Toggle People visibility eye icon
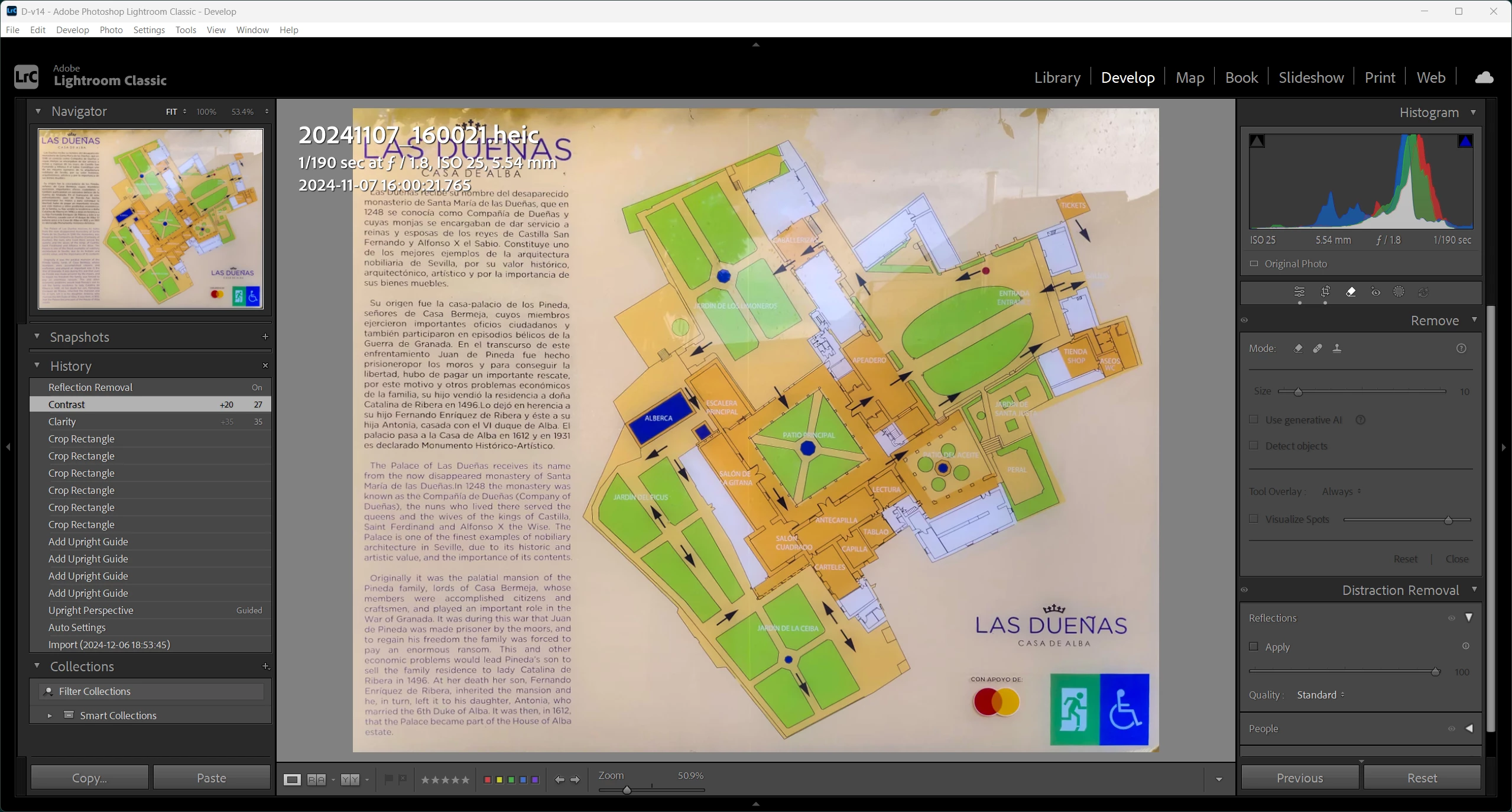Image resolution: width=1512 pixels, height=812 pixels. pyautogui.click(x=1451, y=729)
